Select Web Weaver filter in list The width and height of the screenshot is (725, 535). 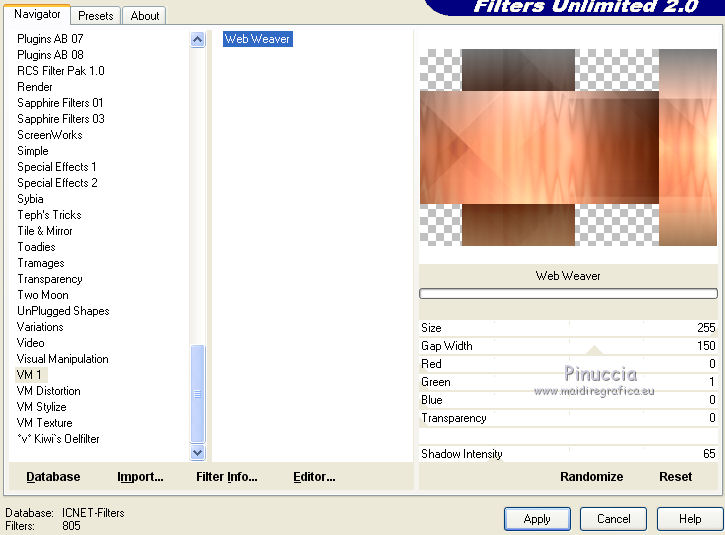click(x=258, y=39)
